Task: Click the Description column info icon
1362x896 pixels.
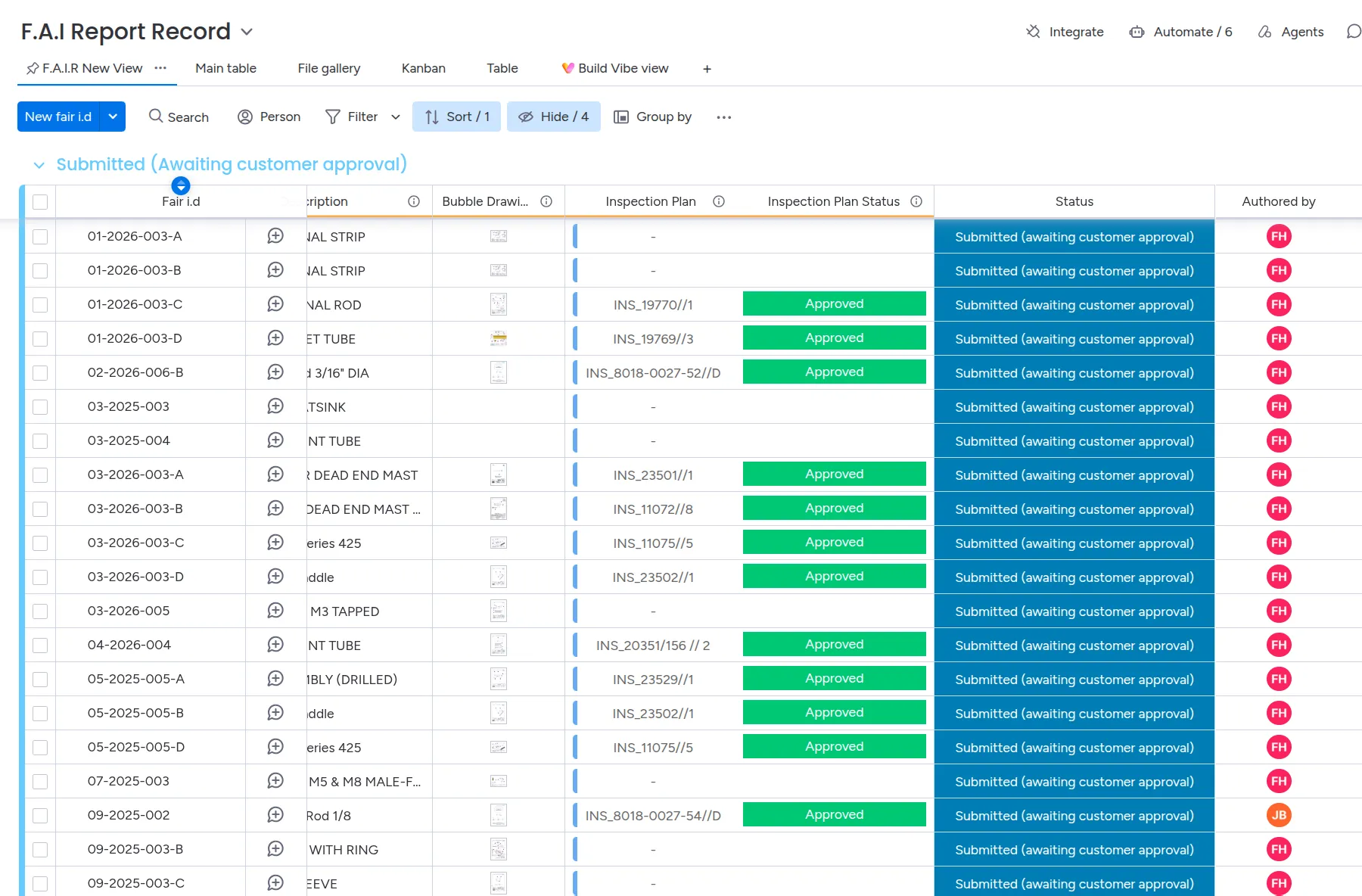Action: pos(414,201)
